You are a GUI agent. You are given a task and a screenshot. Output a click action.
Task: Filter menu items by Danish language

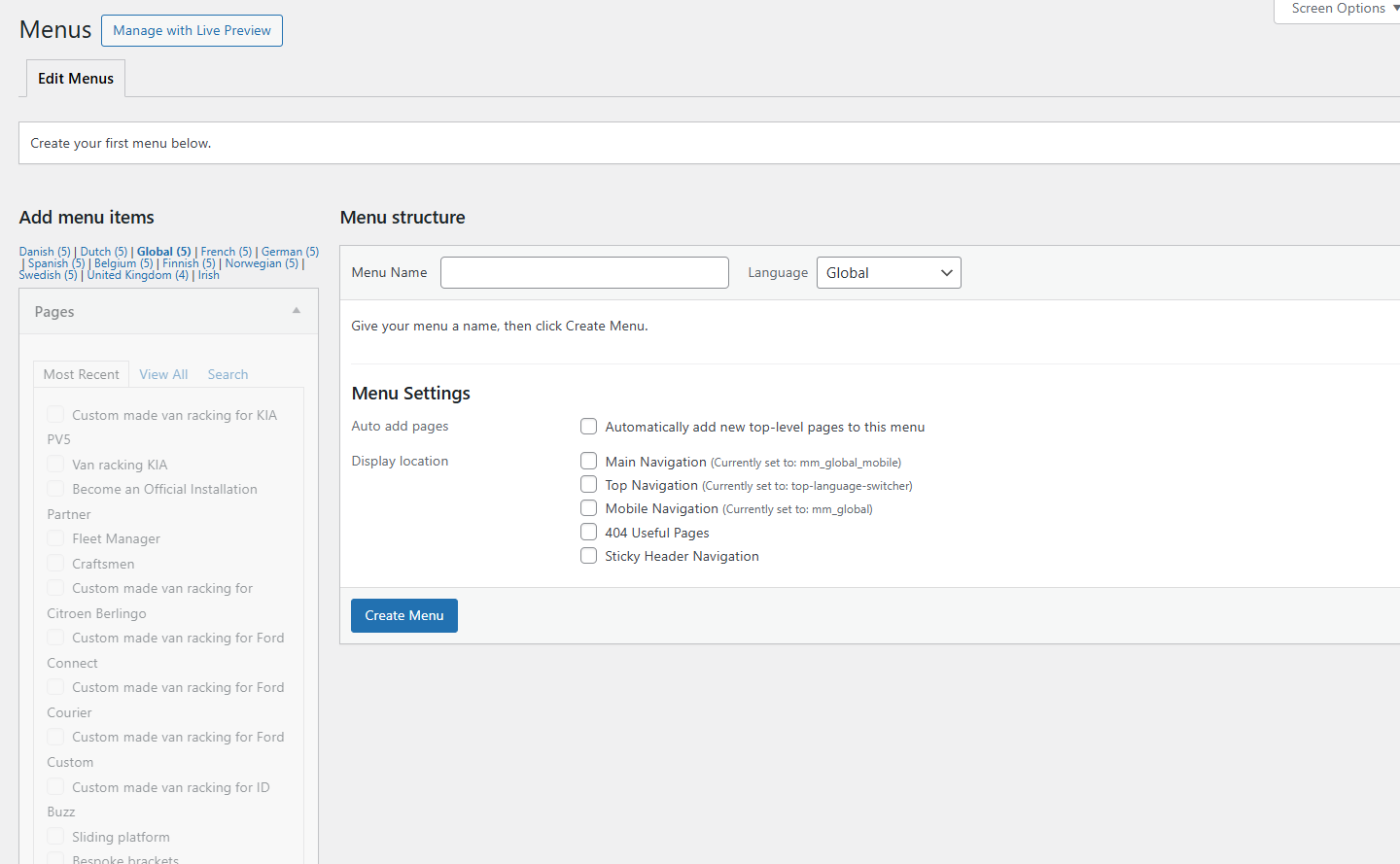(x=45, y=252)
